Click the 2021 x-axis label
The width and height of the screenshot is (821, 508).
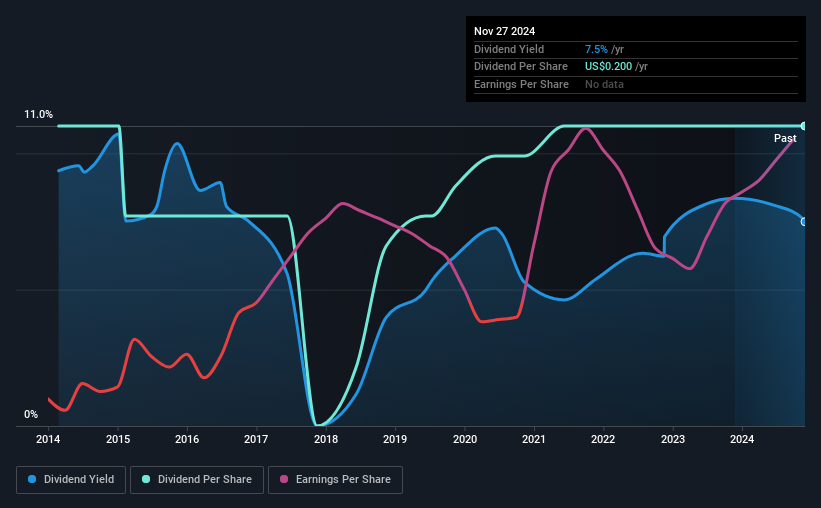534,439
